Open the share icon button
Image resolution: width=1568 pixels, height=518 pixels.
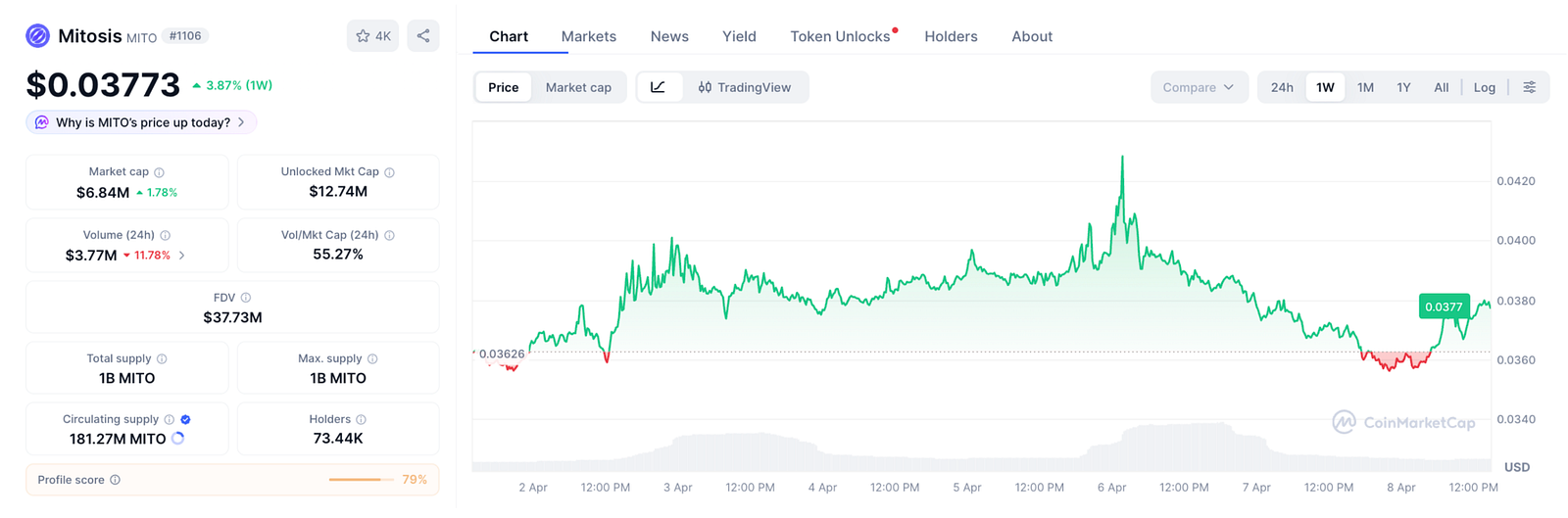point(423,36)
